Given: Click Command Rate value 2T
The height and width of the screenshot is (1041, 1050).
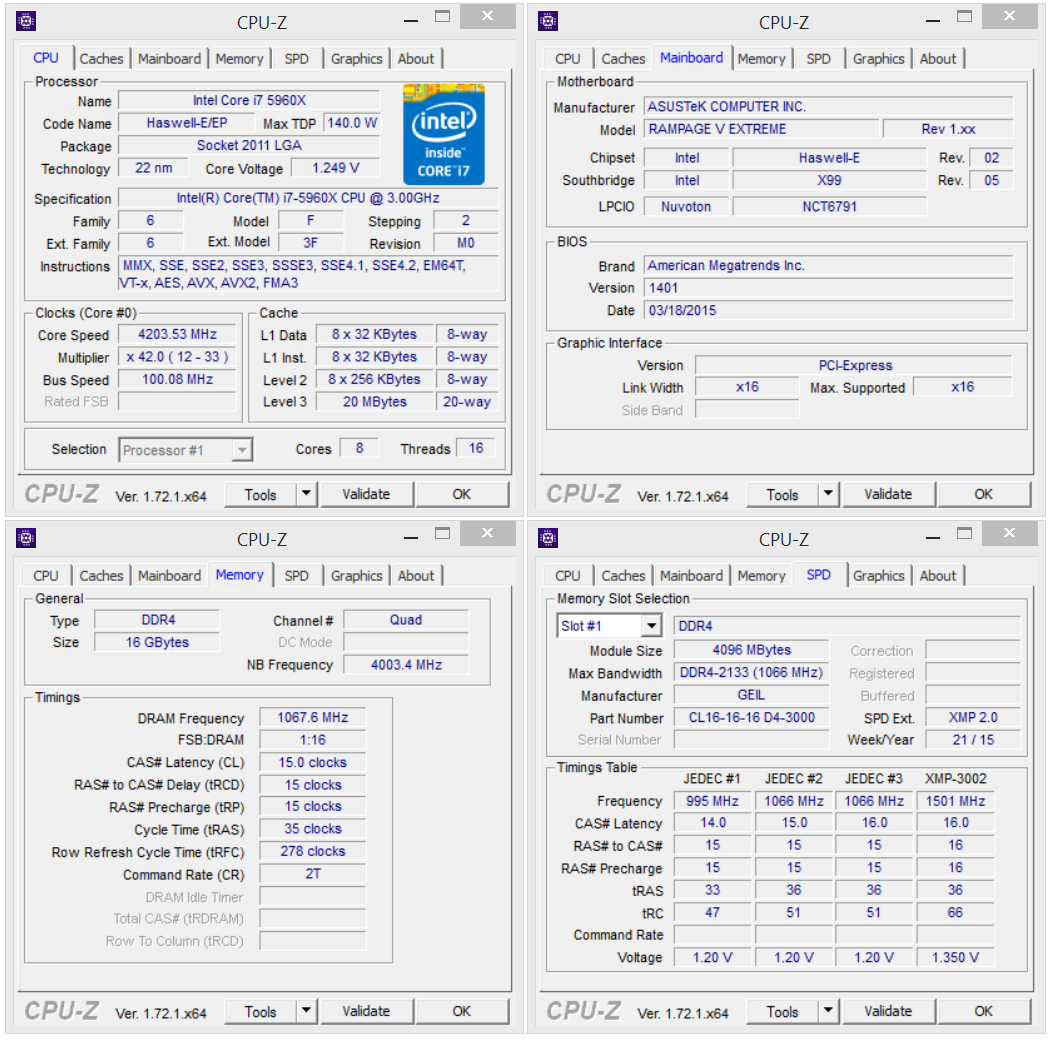Looking at the screenshot, I should [313, 874].
